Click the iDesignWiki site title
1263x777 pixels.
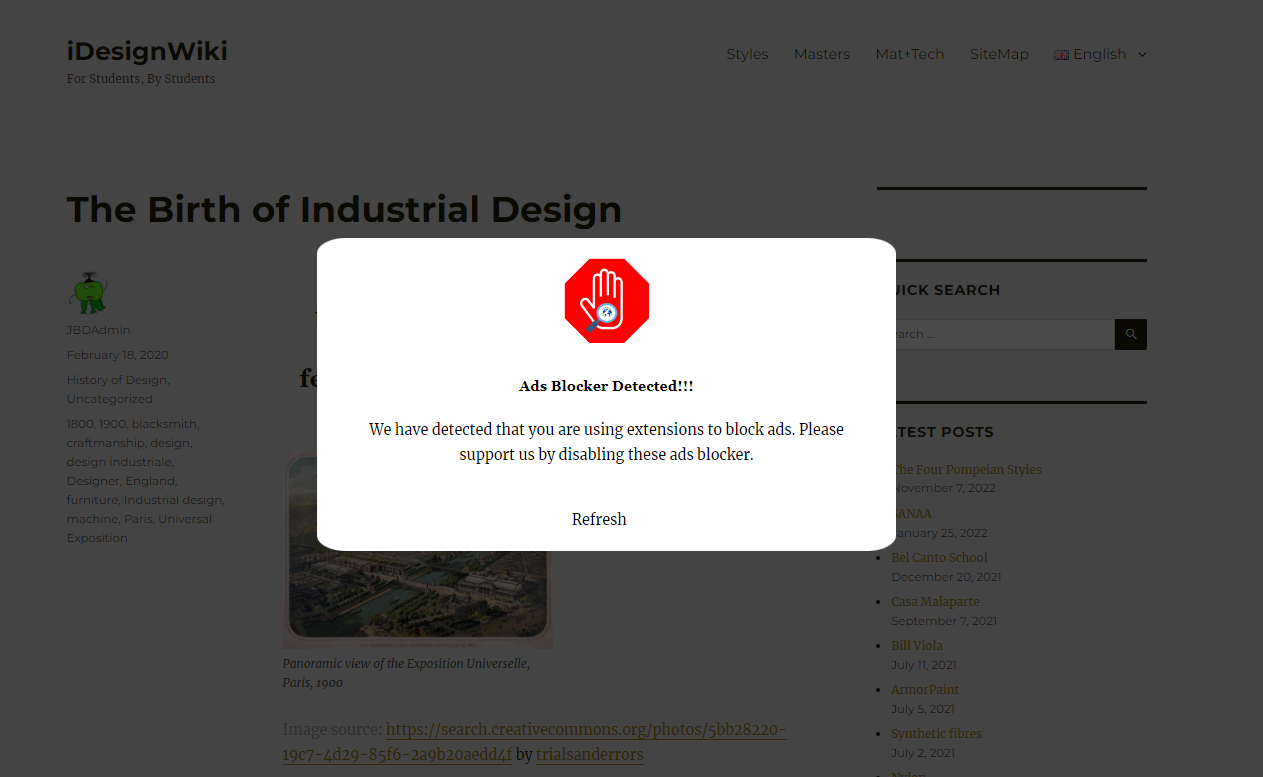[x=146, y=50]
